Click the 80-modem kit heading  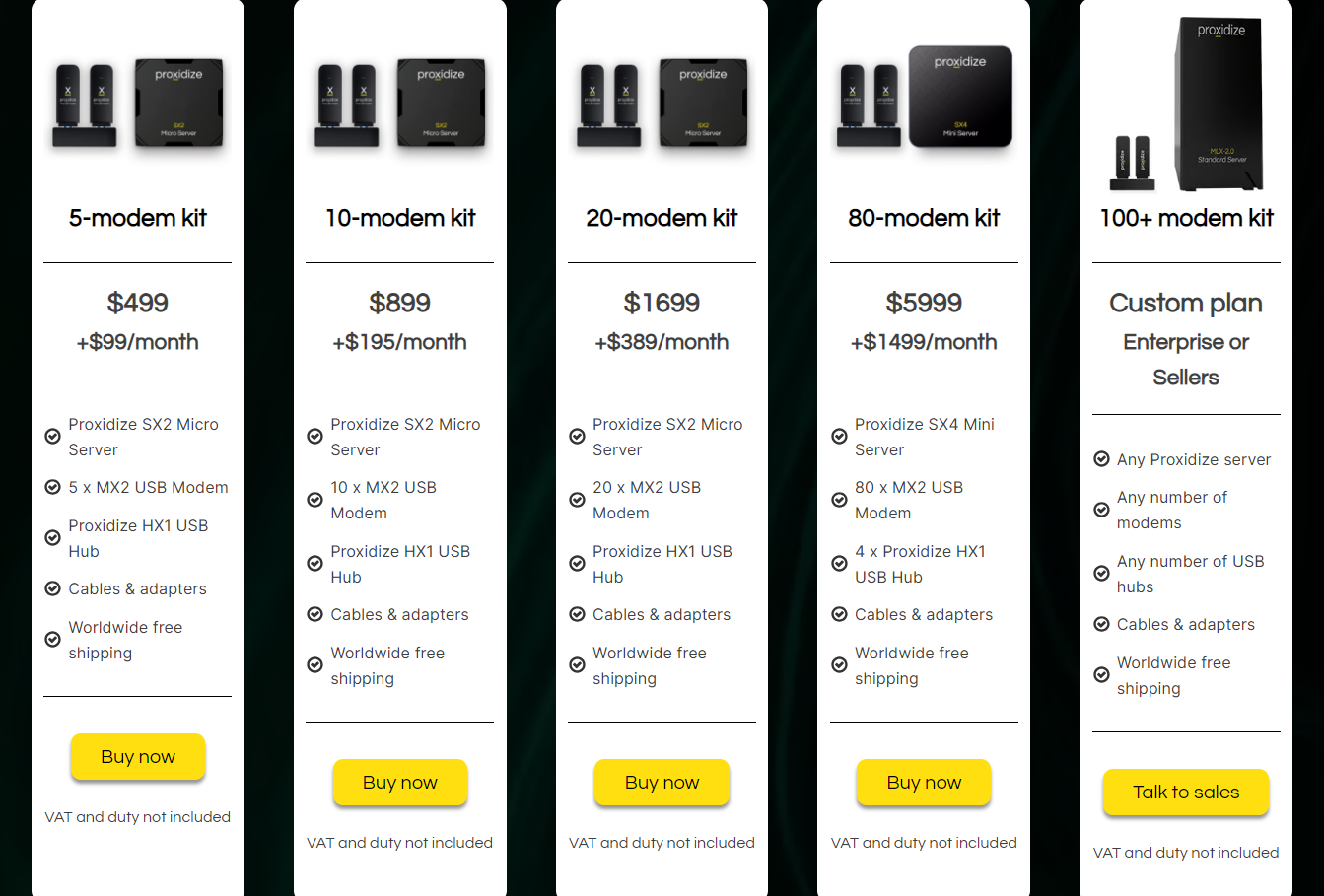[924, 218]
